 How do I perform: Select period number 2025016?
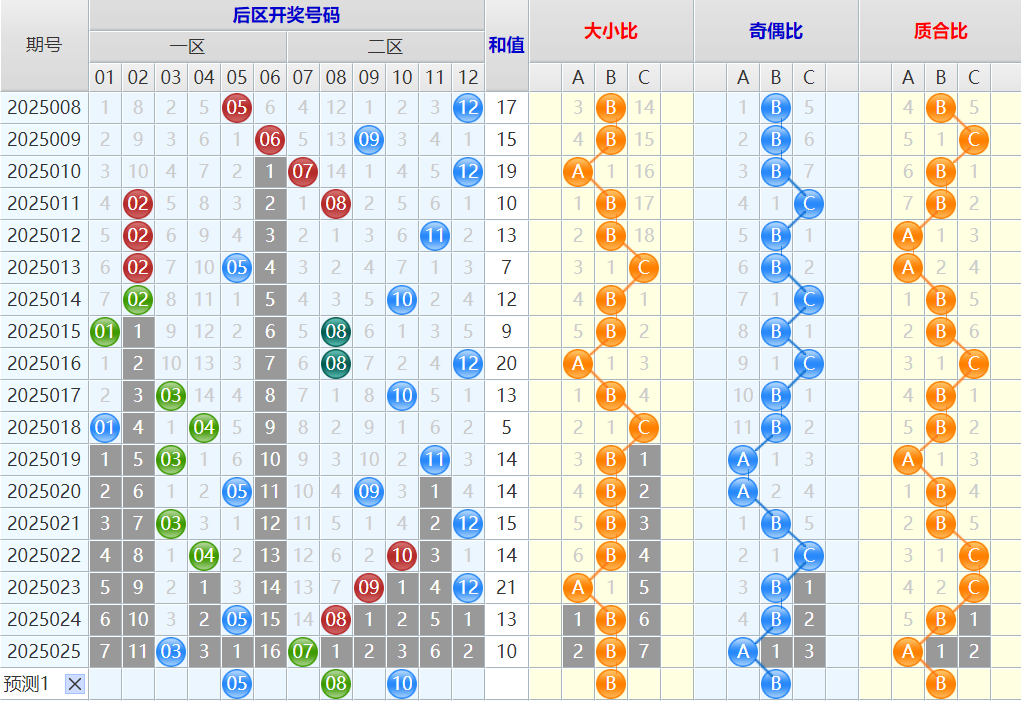44,363
